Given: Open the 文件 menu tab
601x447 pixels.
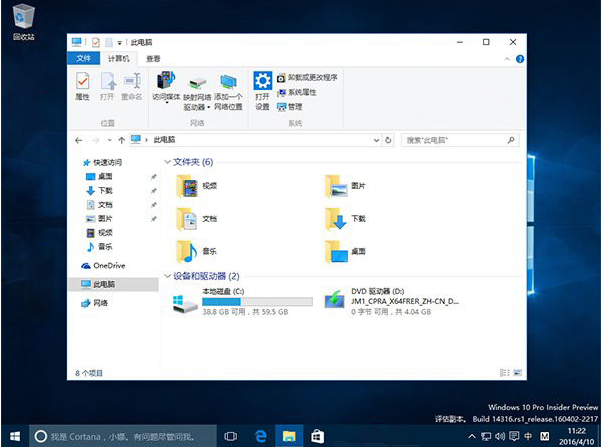Looking at the screenshot, I should [x=82, y=59].
